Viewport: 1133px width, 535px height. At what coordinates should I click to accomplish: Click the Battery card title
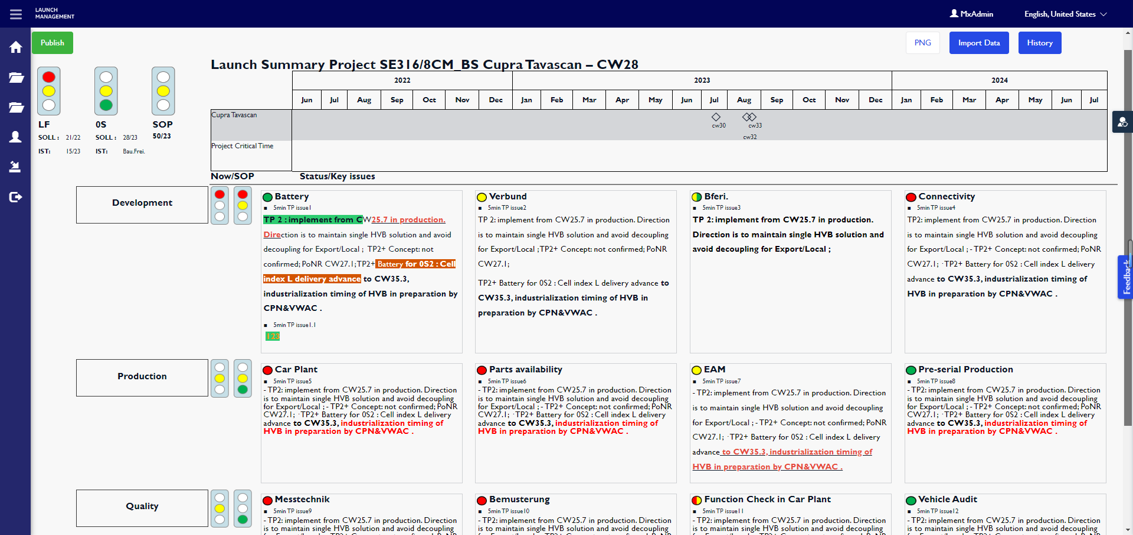click(292, 197)
